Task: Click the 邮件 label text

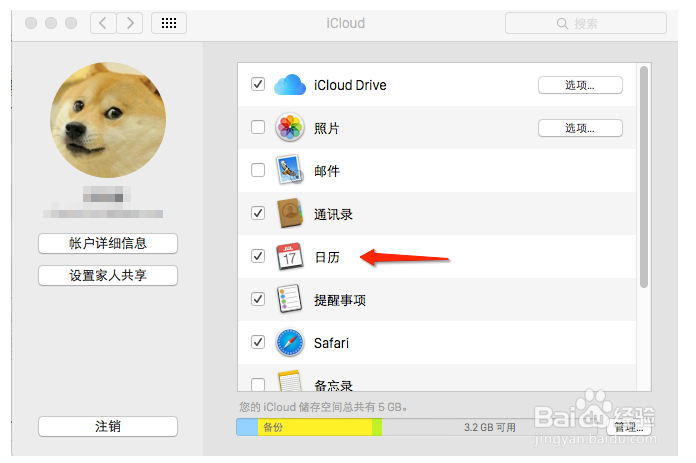Action: coord(327,171)
